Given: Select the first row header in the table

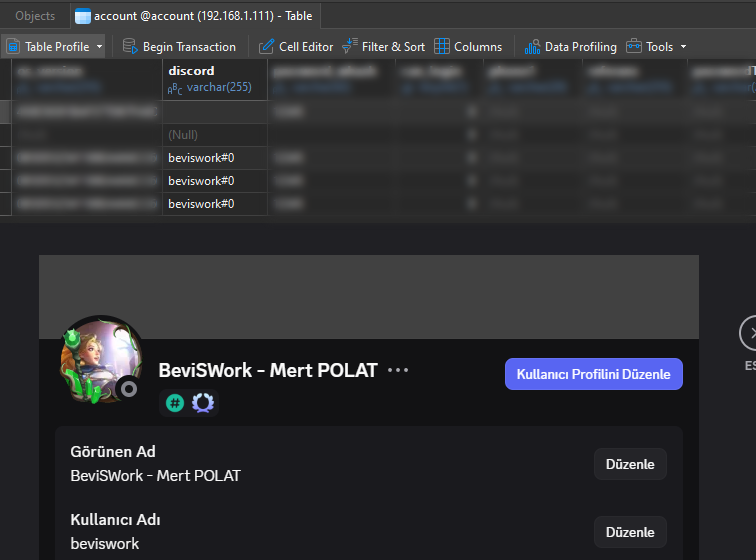Looking at the screenshot, I should (5, 112).
